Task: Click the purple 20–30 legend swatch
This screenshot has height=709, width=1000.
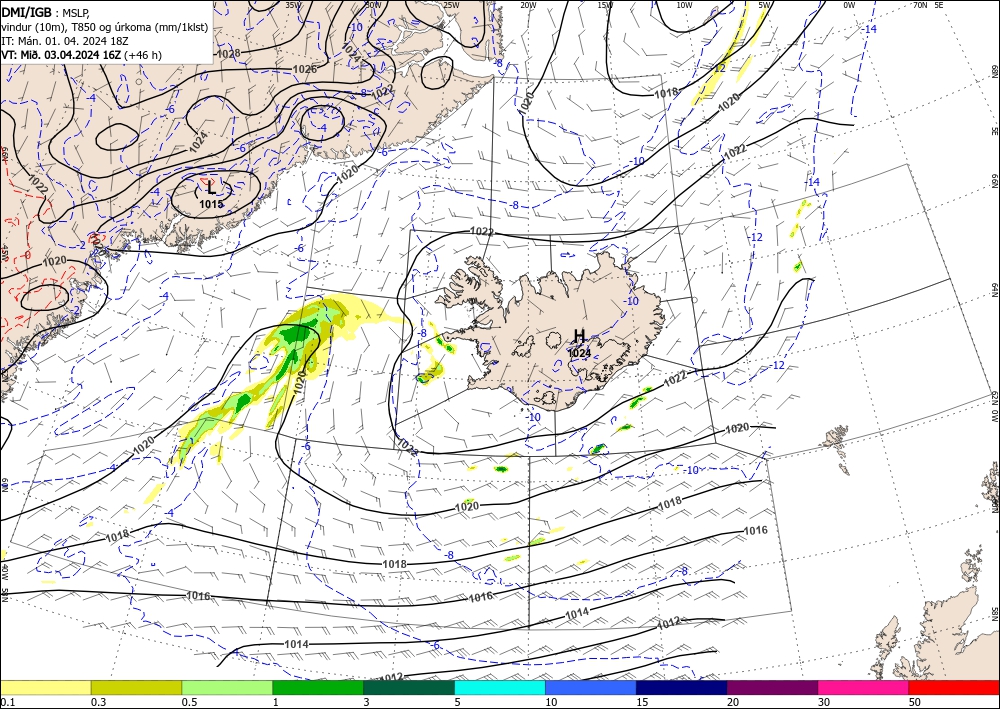Action: (772, 687)
